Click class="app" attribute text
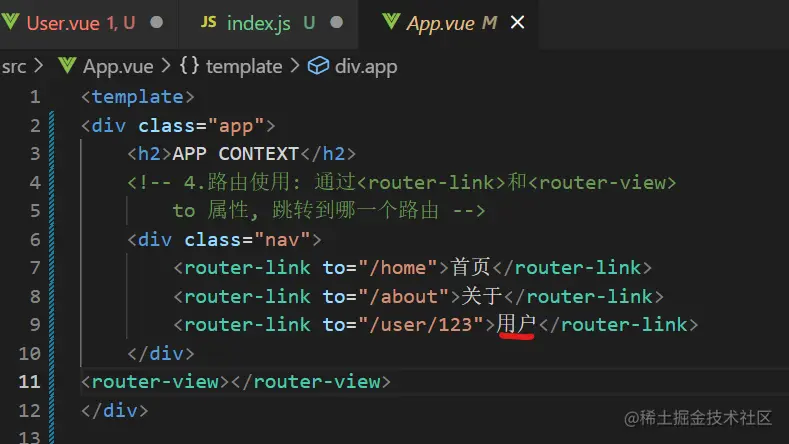Image resolution: width=789 pixels, height=444 pixels. [x=201, y=125]
